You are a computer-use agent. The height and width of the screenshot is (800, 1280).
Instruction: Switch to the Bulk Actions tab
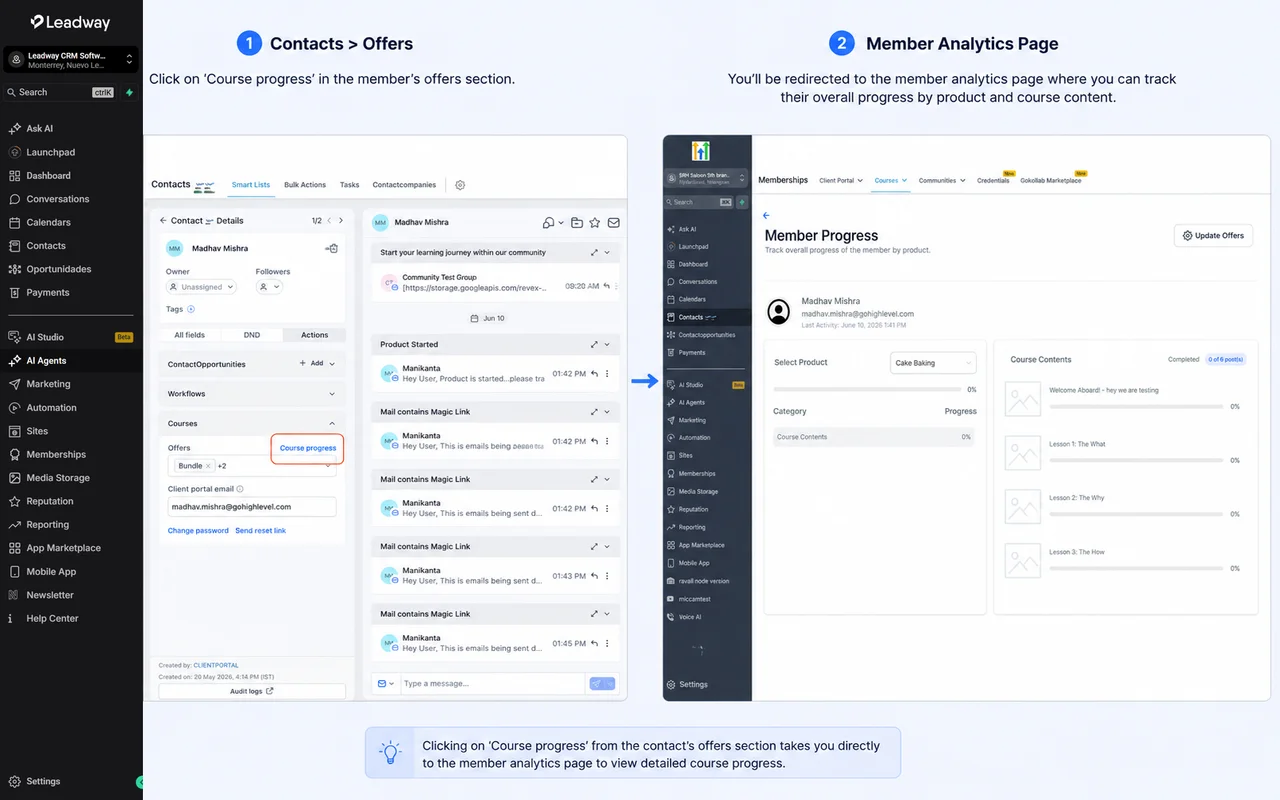click(305, 185)
